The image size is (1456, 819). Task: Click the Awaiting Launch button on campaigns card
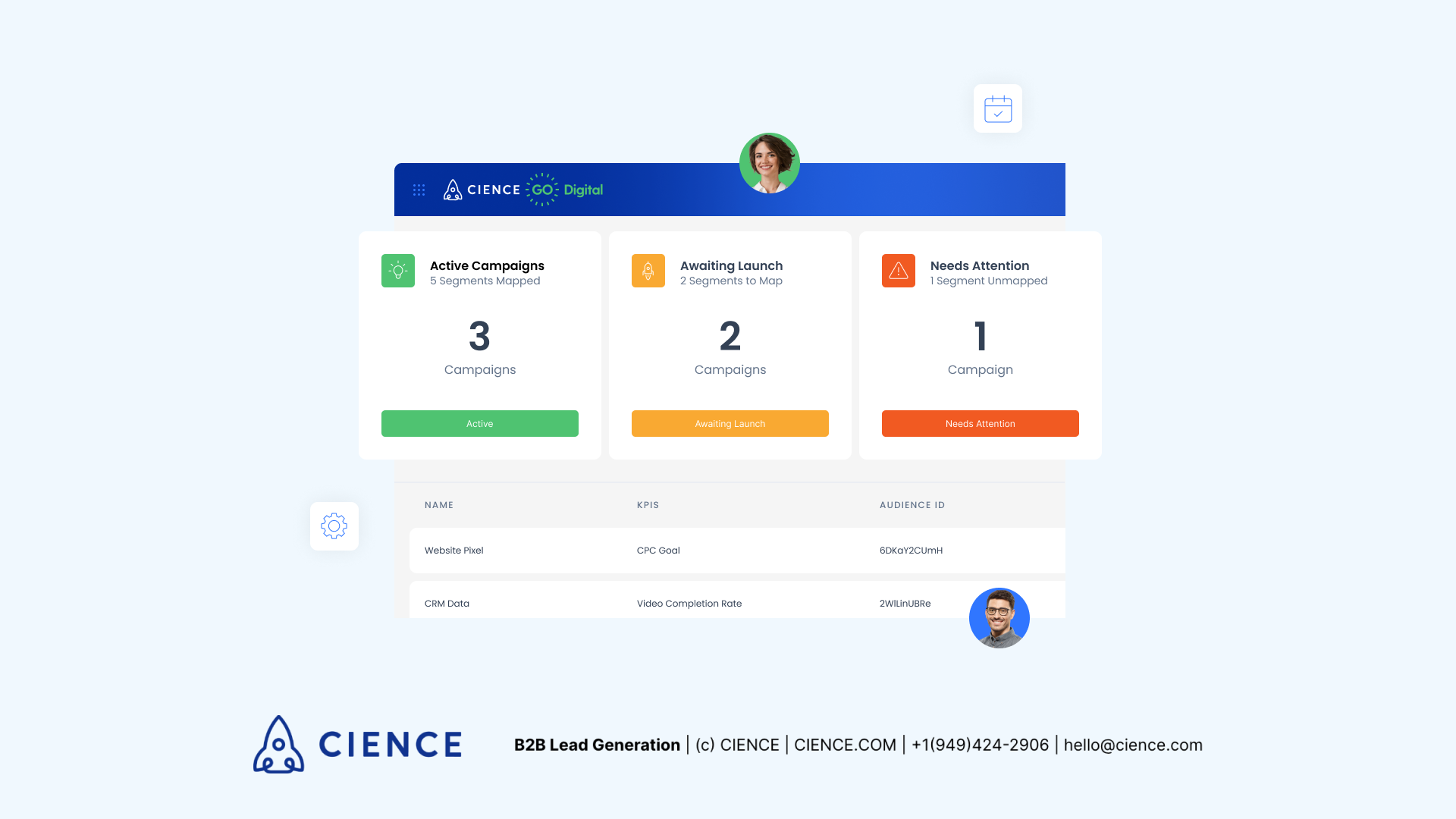point(729,423)
